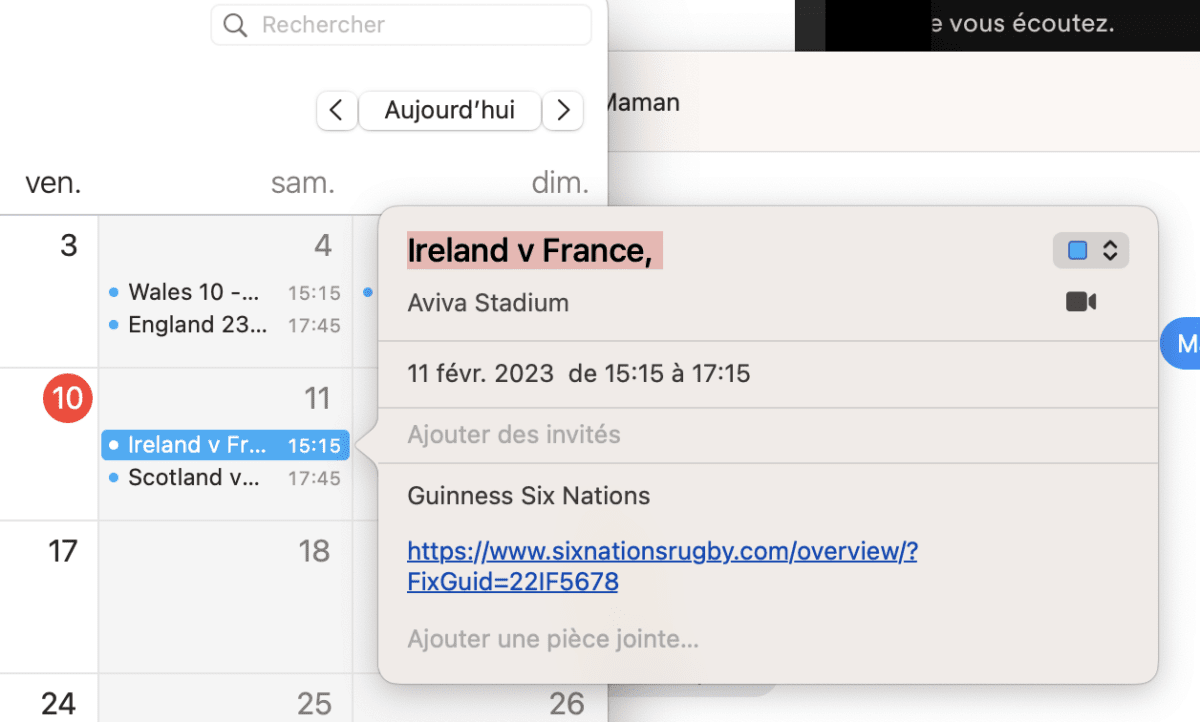Click the next period chevron arrow
This screenshot has width=1200, height=722.
click(x=563, y=110)
